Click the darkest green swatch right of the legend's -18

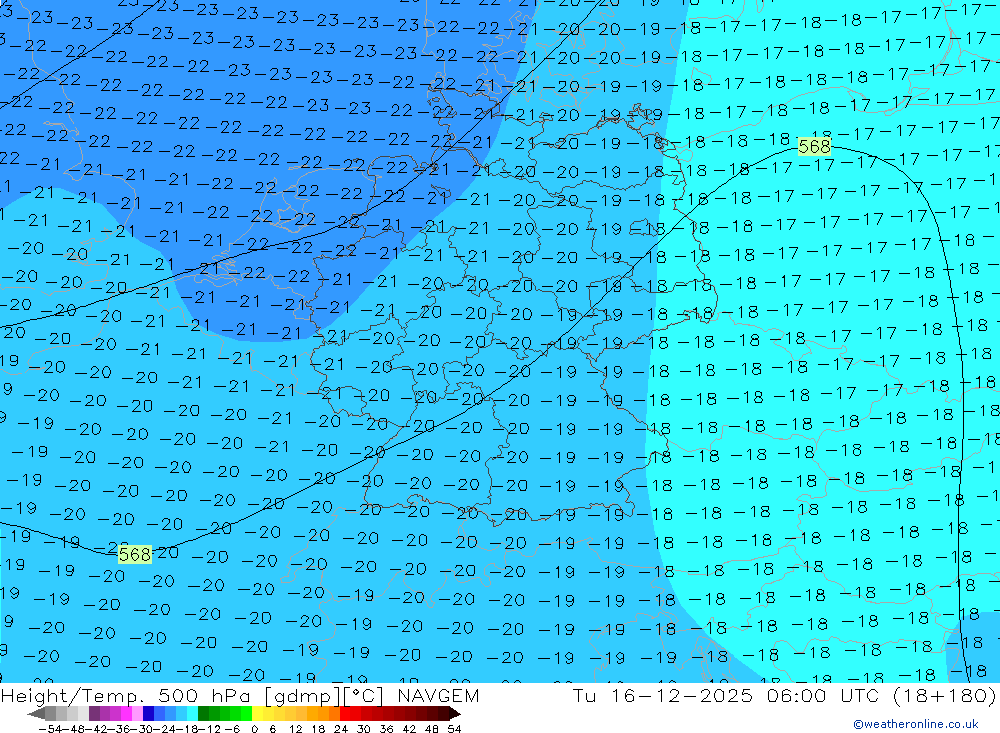tap(203, 714)
